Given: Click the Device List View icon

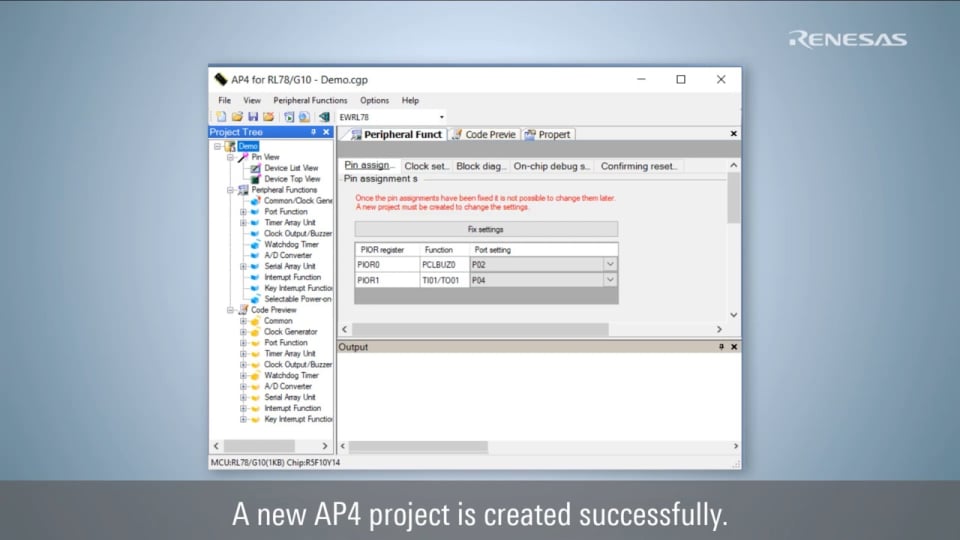Looking at the screenshot, I should 255,168.
